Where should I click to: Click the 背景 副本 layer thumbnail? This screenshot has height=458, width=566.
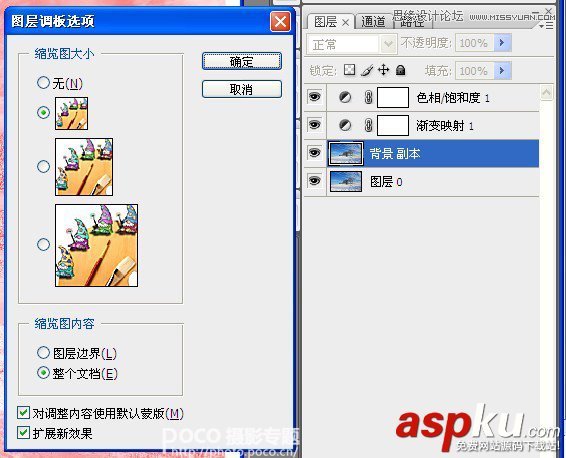(346, 154)
